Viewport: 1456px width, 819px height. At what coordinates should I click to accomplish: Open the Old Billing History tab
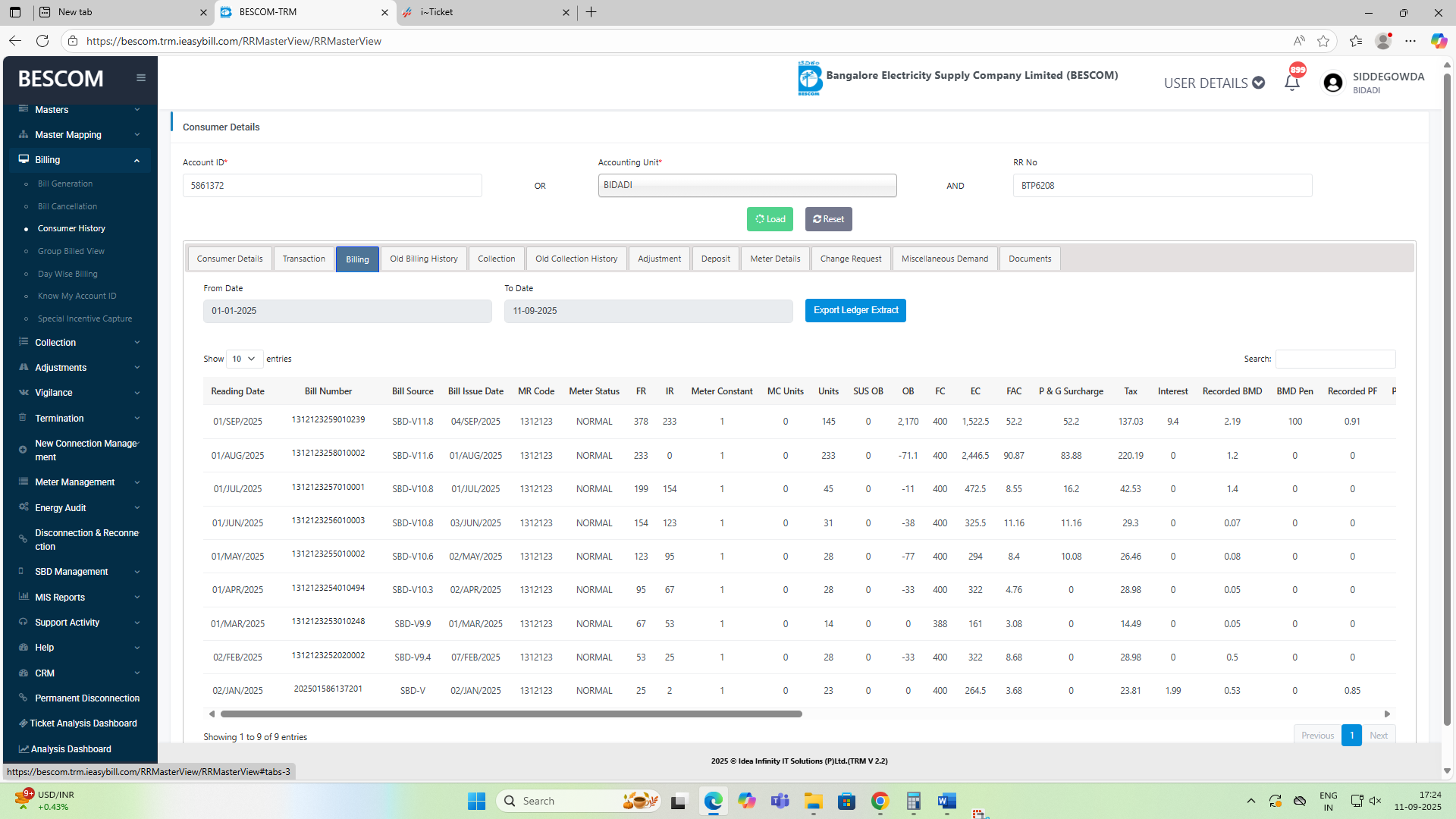click(423, 259)
